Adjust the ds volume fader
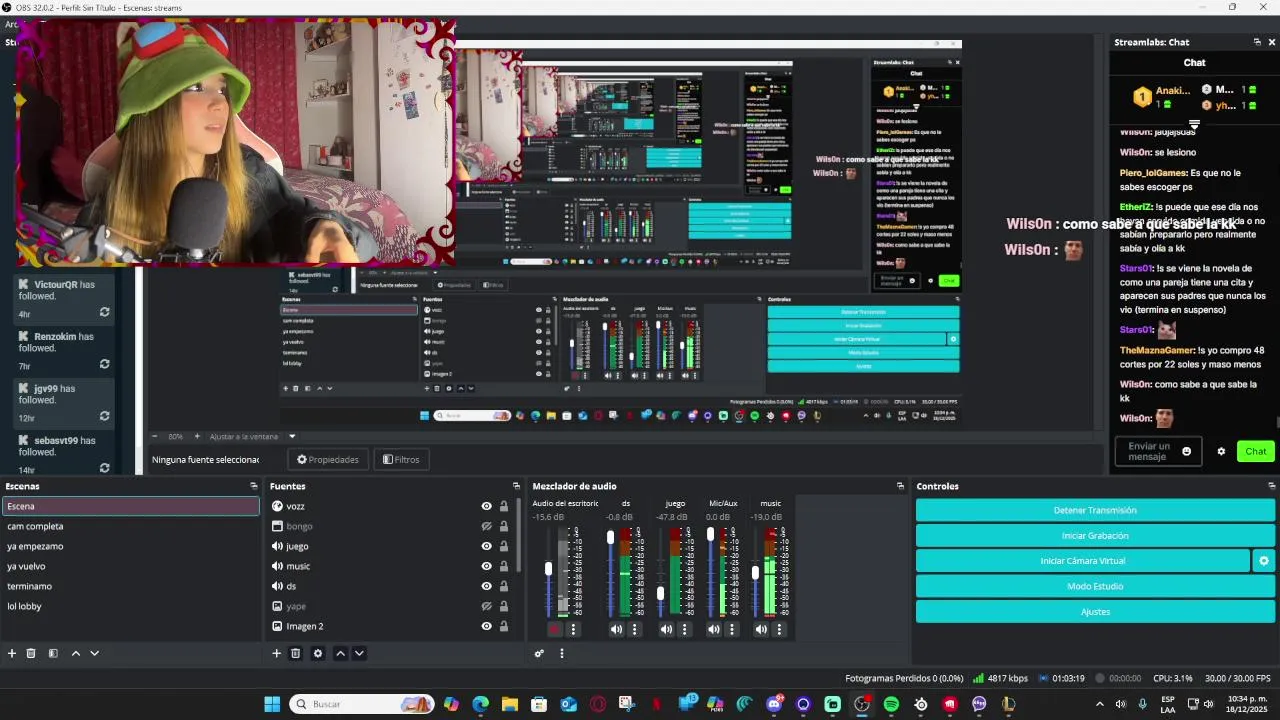 [610, 537]
